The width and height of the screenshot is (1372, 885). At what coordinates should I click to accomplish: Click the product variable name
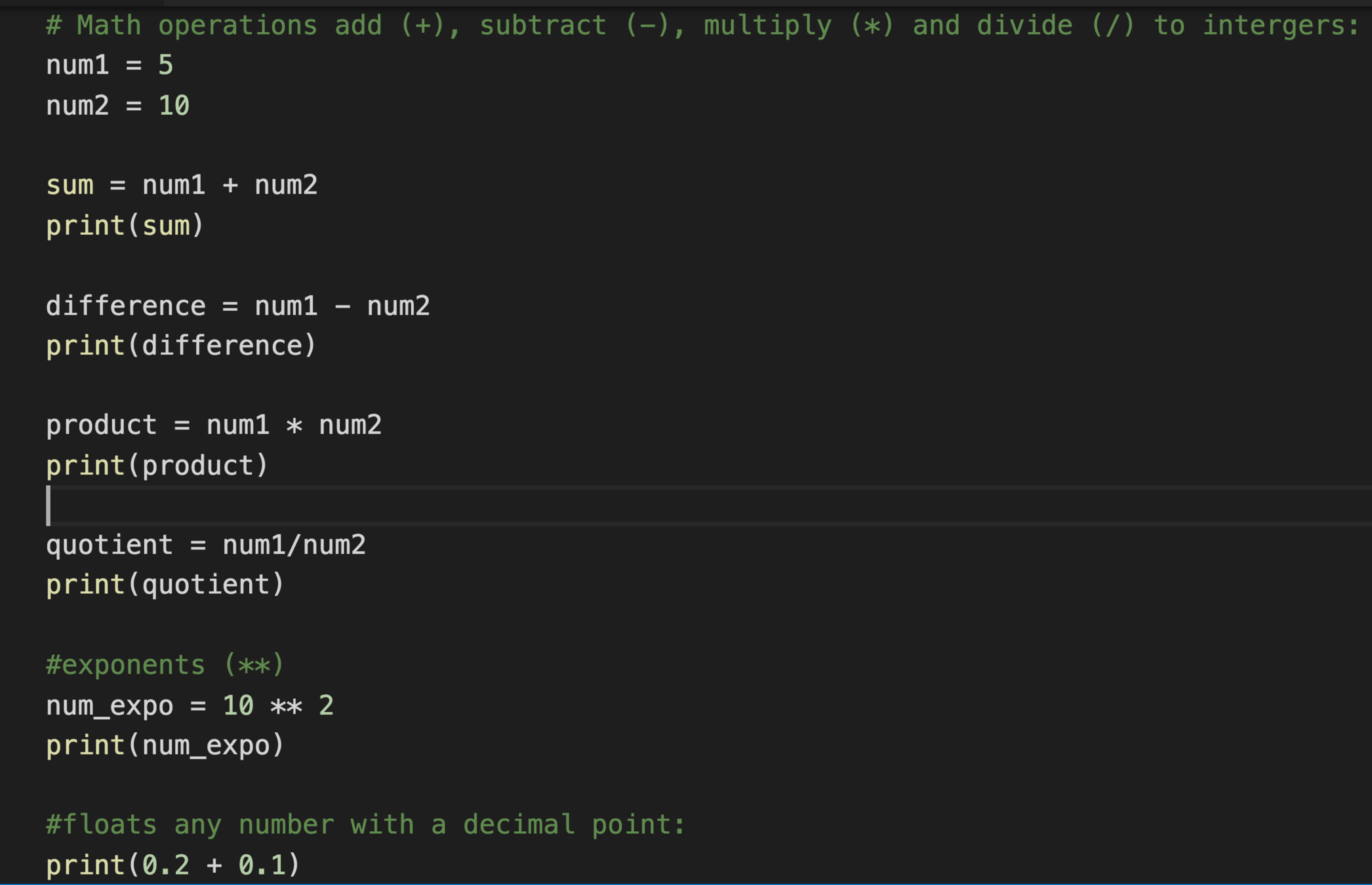[102, 425]
